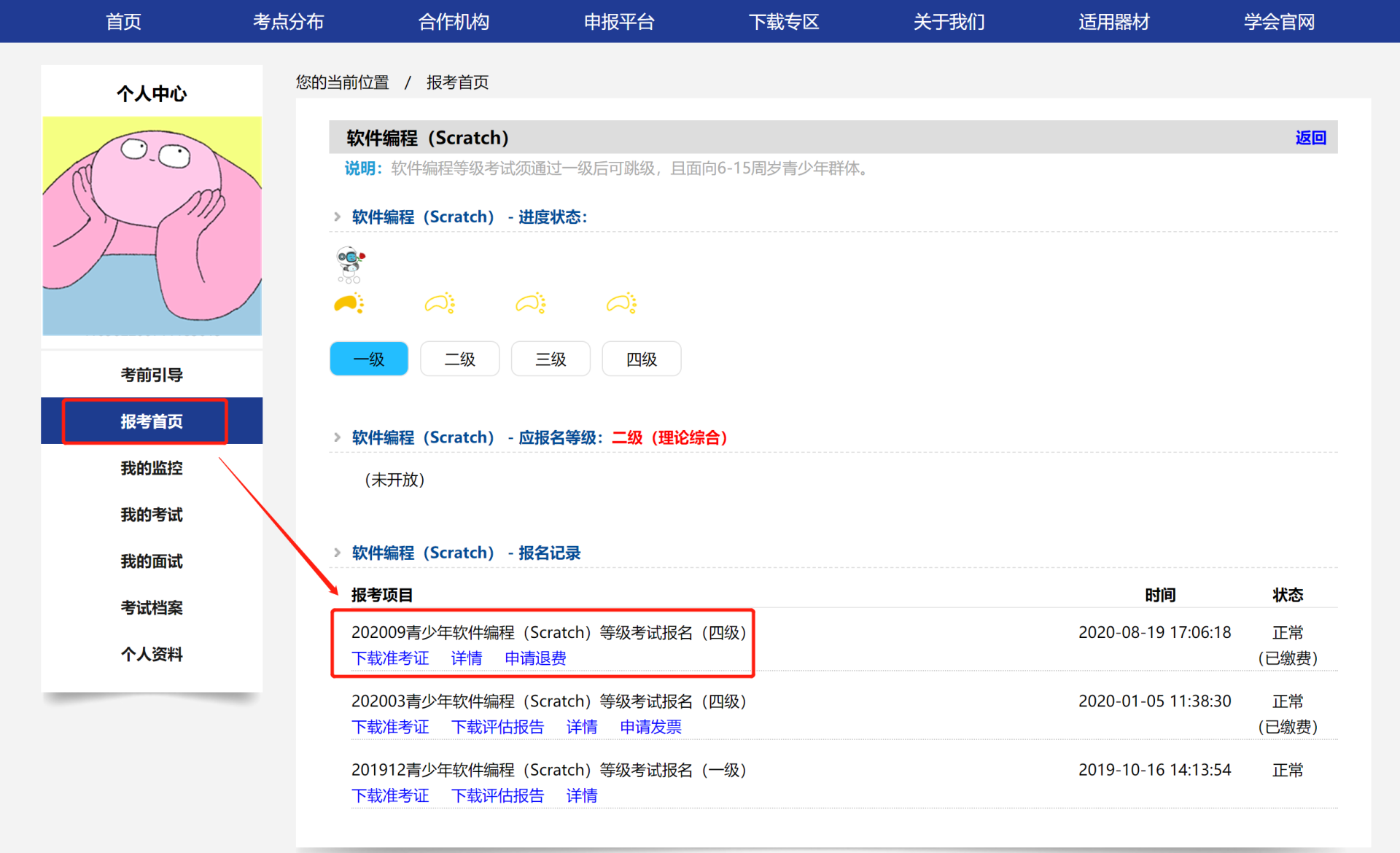The height and width of the screenshot is (853, 1400).
Task: Open 考点分布 in top navigation
Action: [288, 22]
